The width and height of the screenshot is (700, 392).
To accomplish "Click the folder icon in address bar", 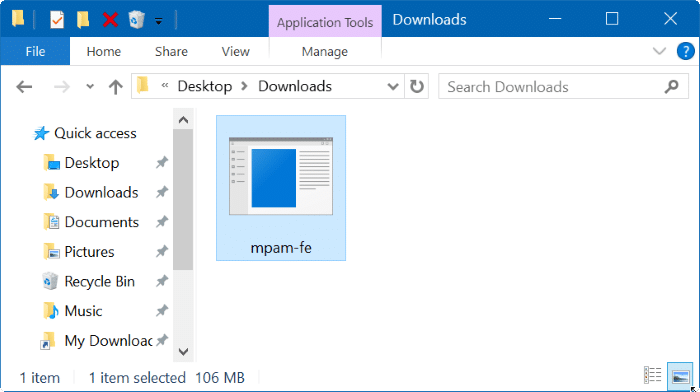I will point(143,85).
